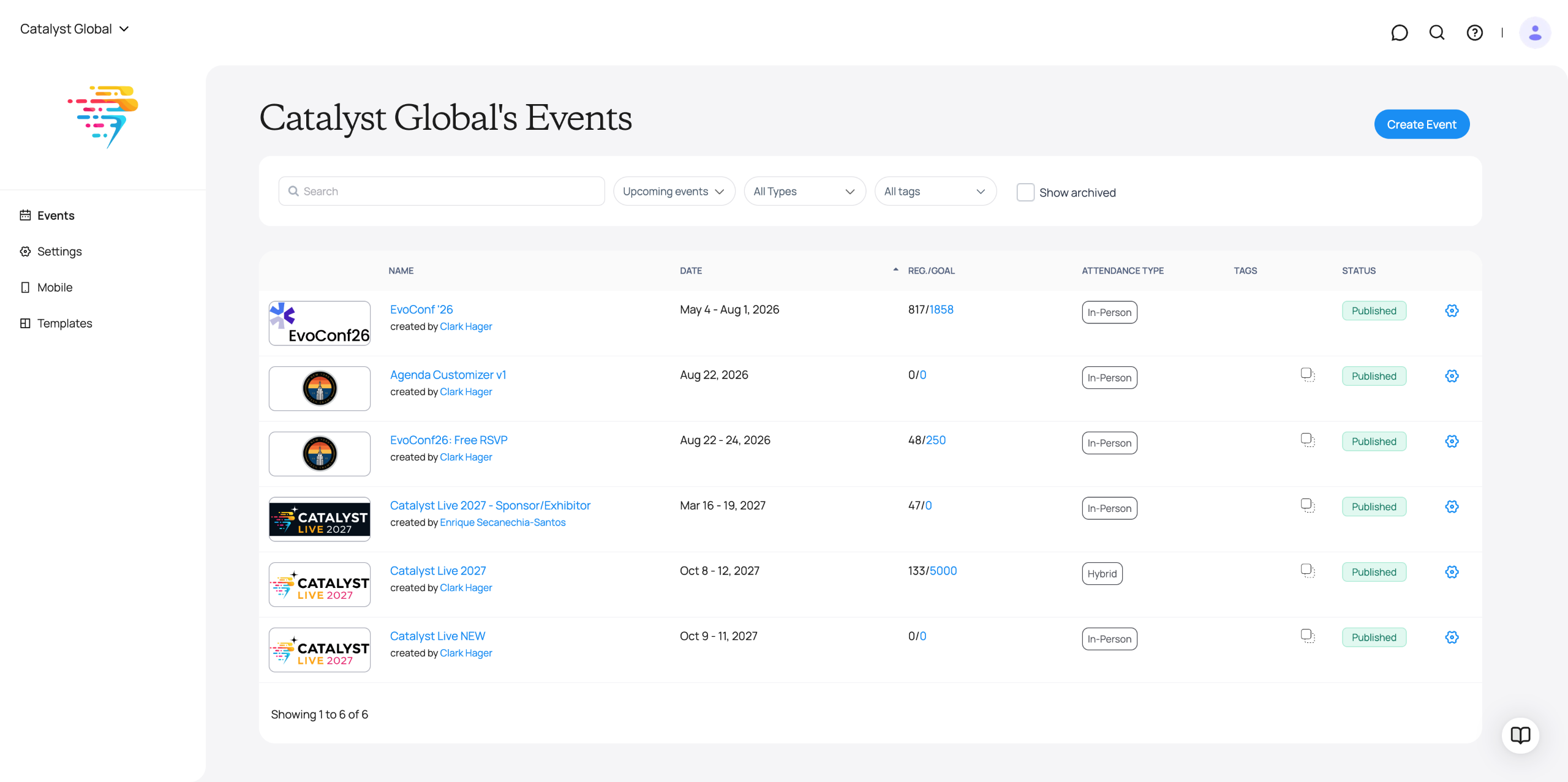Open the EvoConf26: Free RSVP event link
Image resolution: width=1568 pixels, height=782 pixels.
tap(448, 440)
